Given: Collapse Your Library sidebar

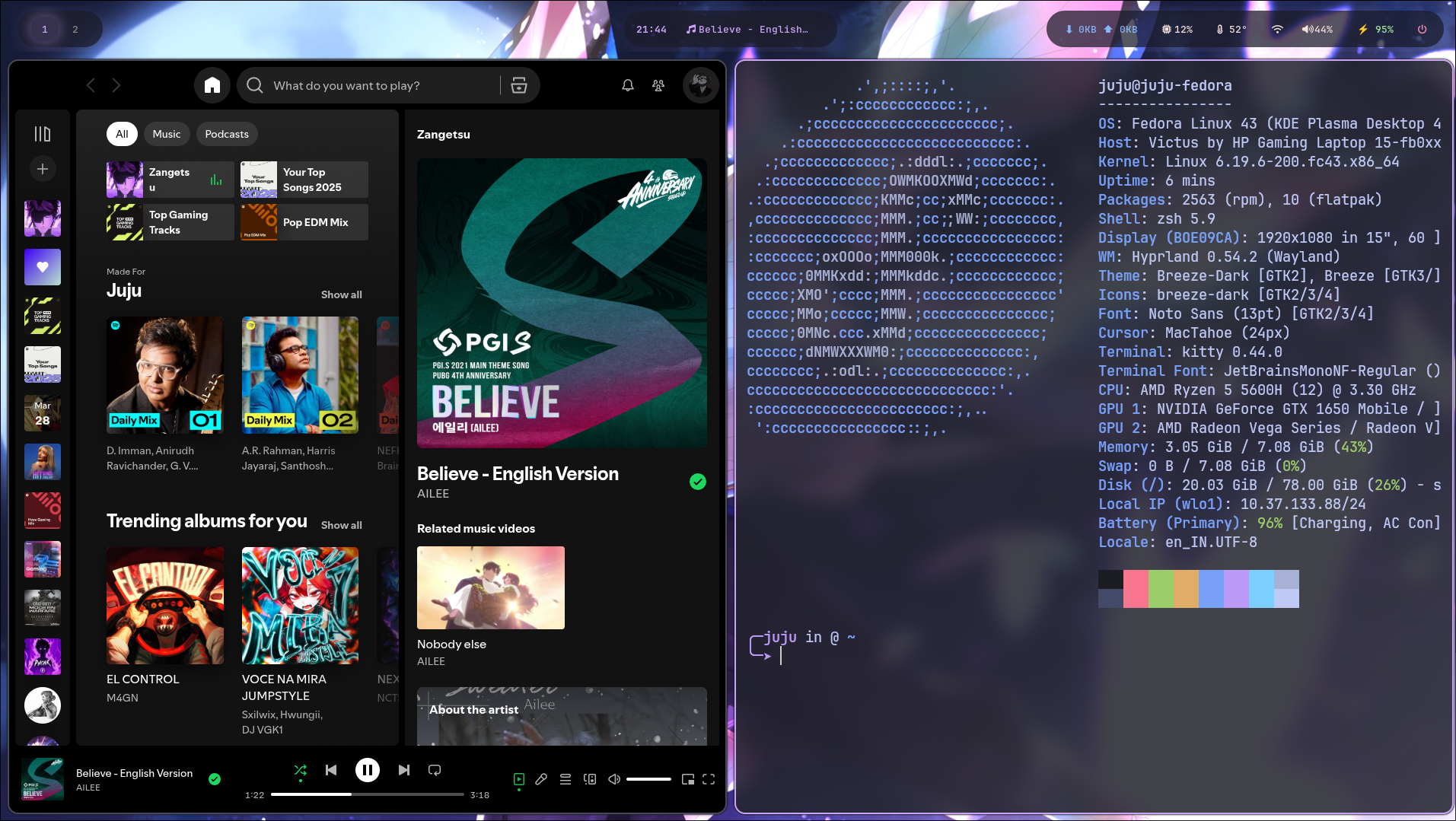Looking at the screenshot, I should coord(43,134).
